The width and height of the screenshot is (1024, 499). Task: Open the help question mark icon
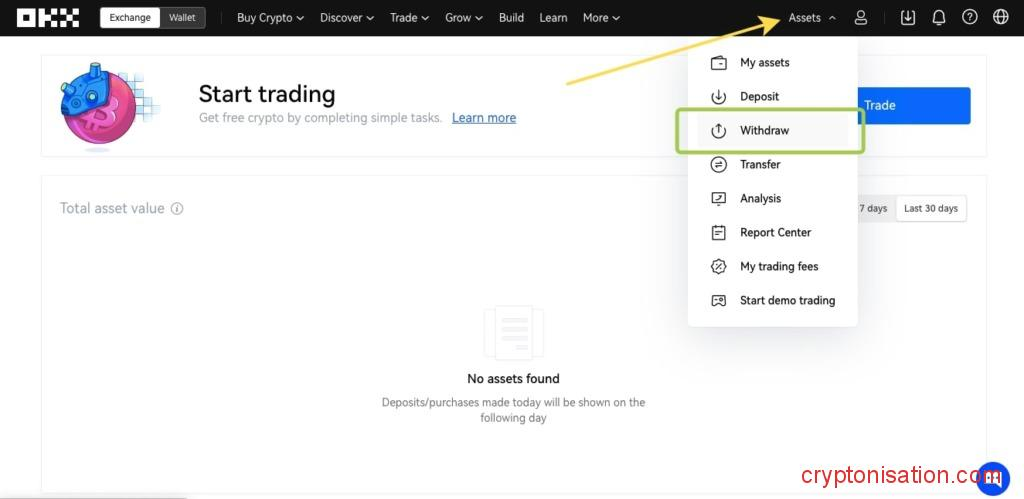tap(969, 17)
